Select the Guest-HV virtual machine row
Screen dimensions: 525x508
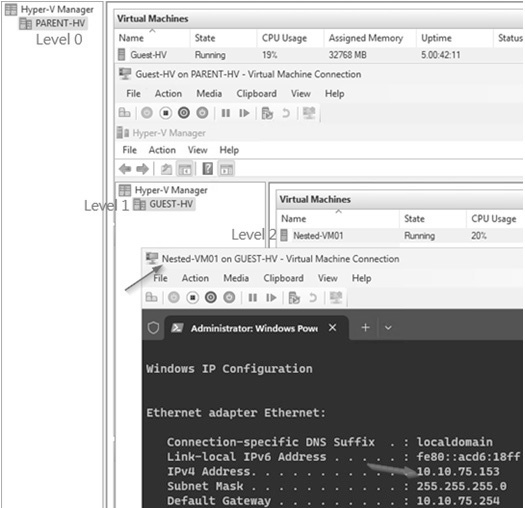[319, 55]
